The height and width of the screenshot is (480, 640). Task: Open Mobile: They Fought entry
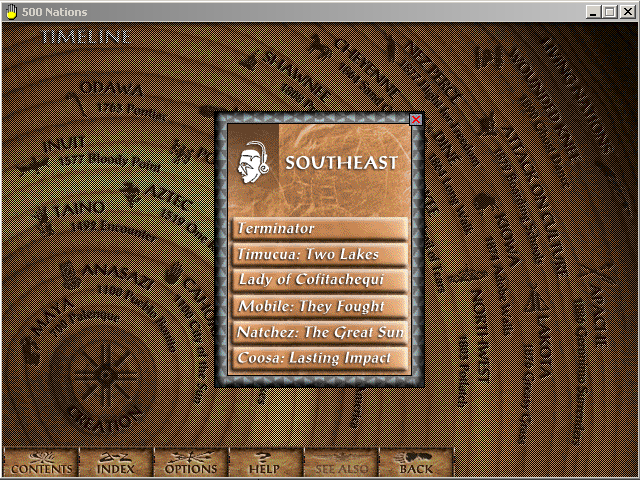(320, 306)
